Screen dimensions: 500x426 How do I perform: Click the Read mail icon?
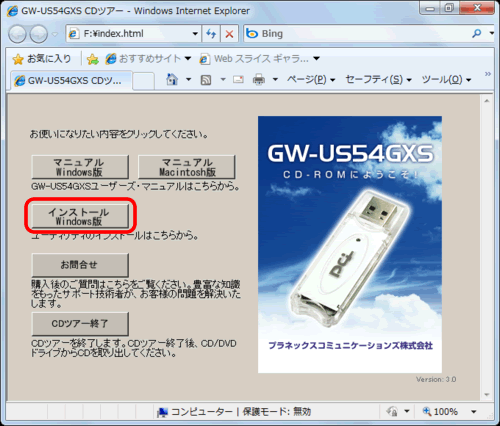point(238,80)
